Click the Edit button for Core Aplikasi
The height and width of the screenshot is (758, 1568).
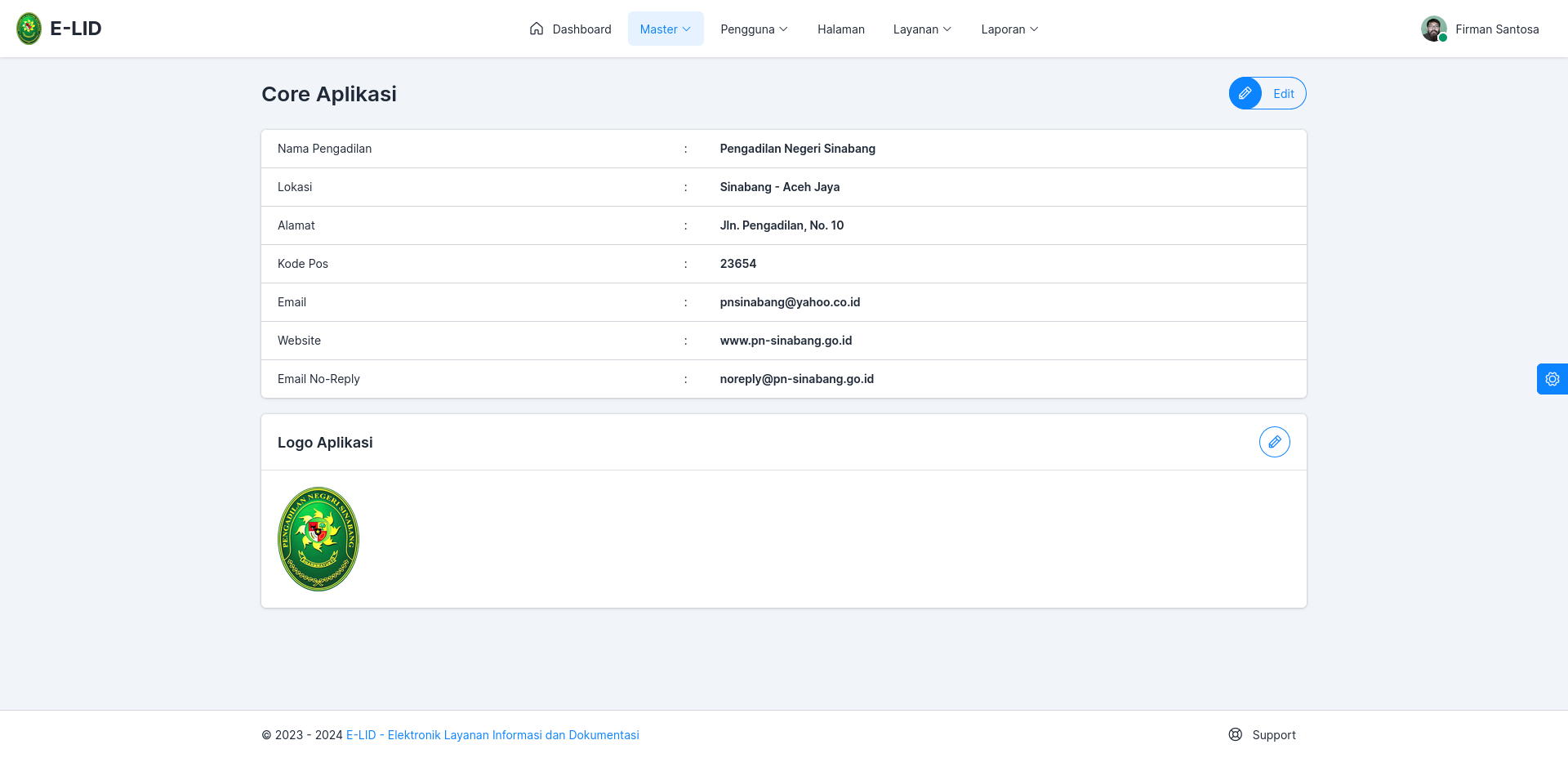tap(1267, 93)
